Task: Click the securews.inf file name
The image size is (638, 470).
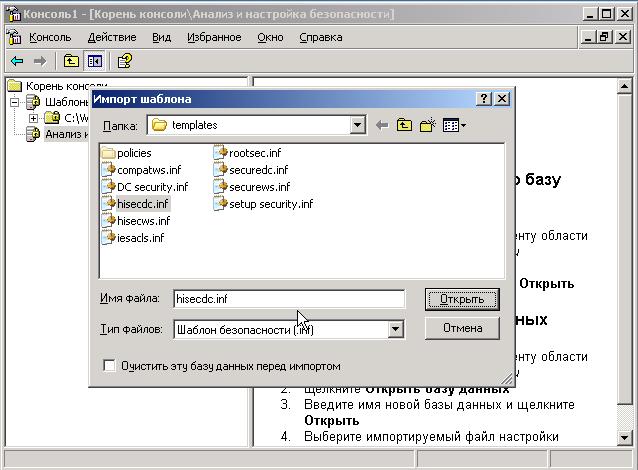Action: coord(260,187)
